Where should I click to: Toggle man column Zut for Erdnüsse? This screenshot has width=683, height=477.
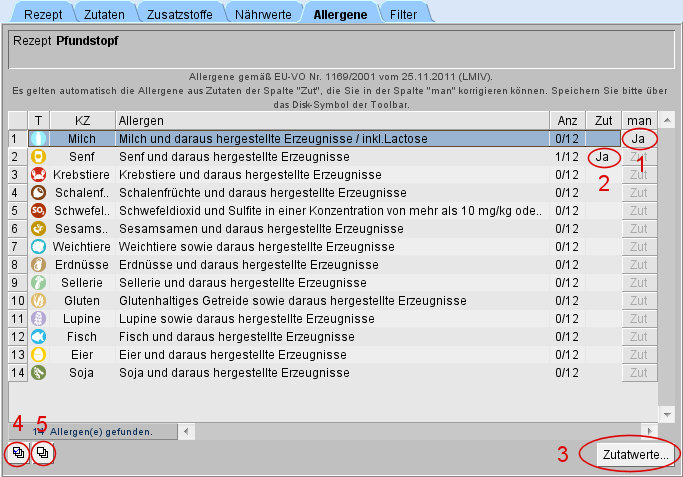coord(639,265)
